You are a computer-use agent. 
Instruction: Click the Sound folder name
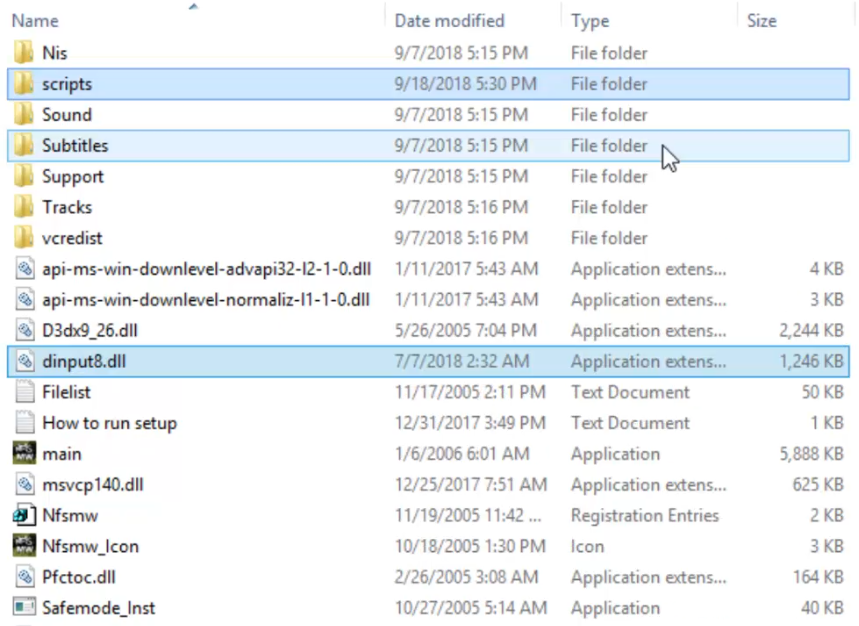point(67,115)
